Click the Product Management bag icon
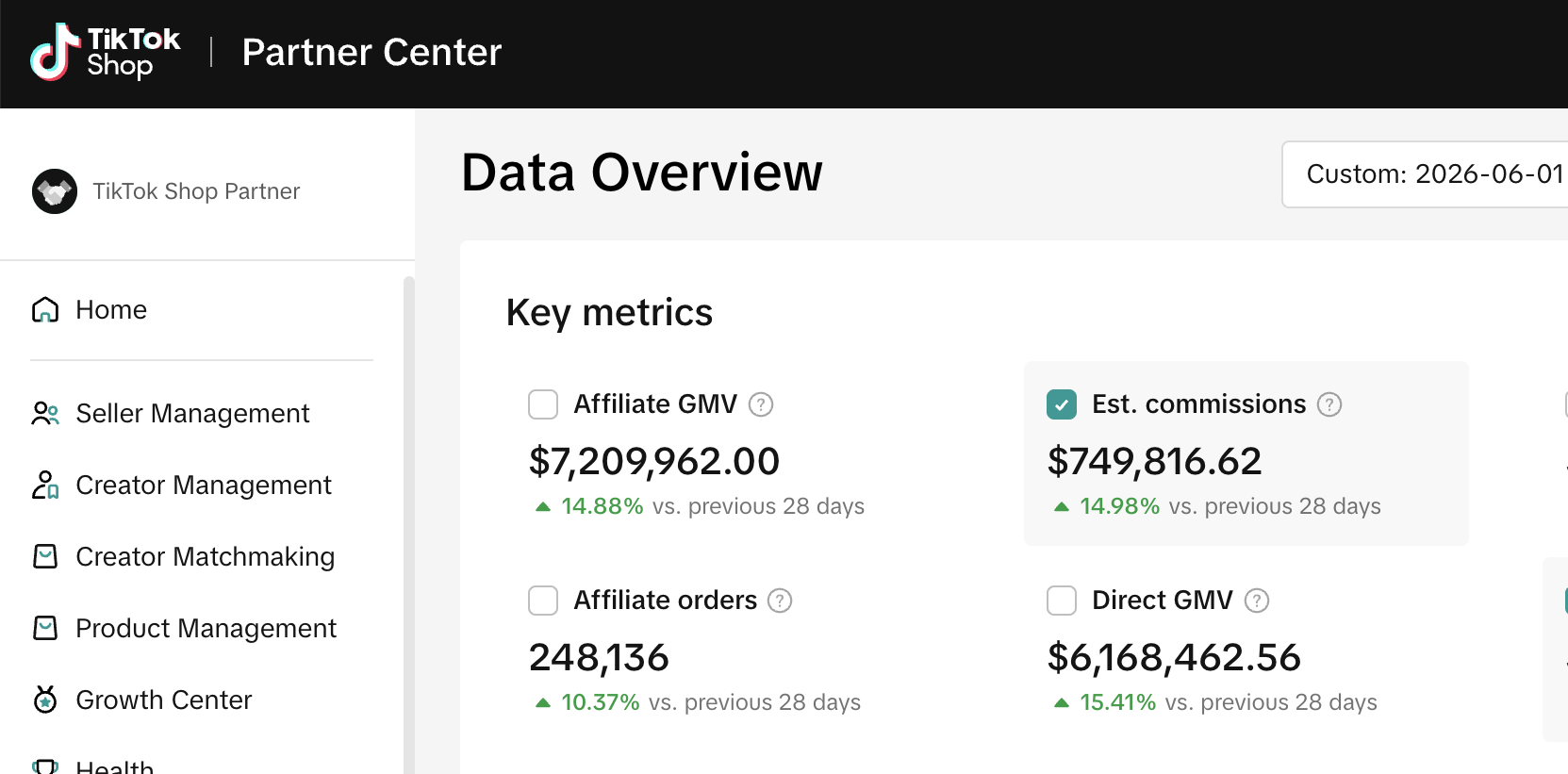This screenshot has width=1568, height=774. tap(45, 628)
